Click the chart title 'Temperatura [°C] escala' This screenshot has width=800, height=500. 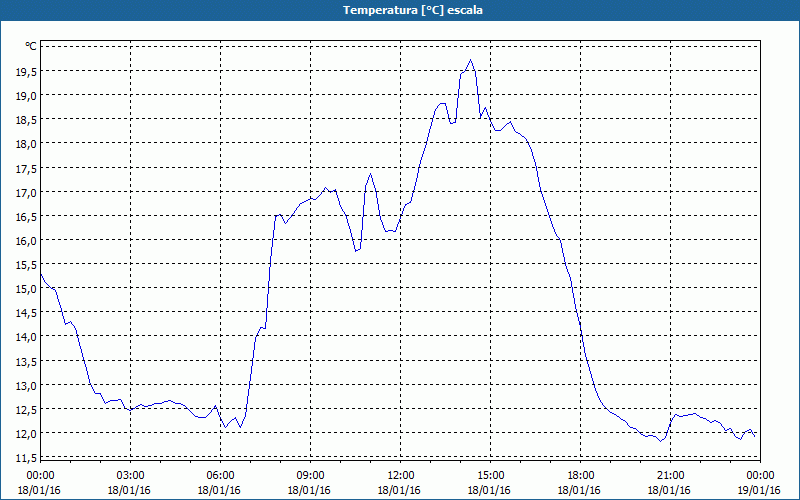[x=413, y=10]
